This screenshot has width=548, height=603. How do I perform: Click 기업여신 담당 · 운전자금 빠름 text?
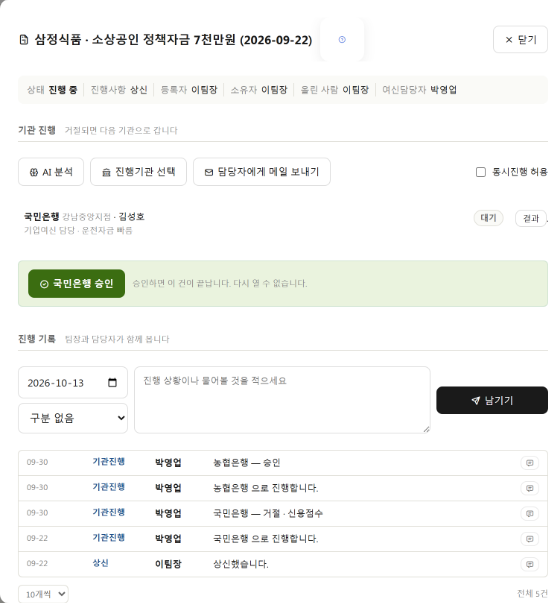click(x=78, y=230)
